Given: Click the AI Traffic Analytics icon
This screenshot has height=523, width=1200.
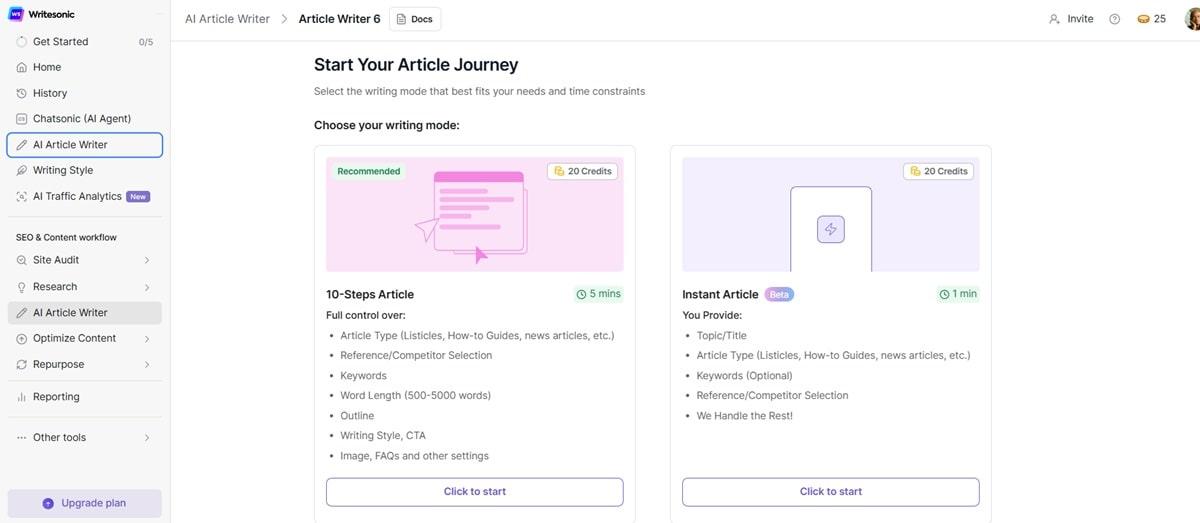Looking at the screenshot, I should pos(22,197).
